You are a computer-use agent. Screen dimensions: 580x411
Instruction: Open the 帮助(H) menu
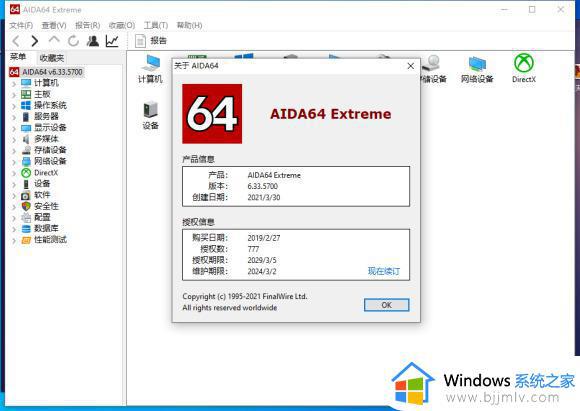[189, 25]
